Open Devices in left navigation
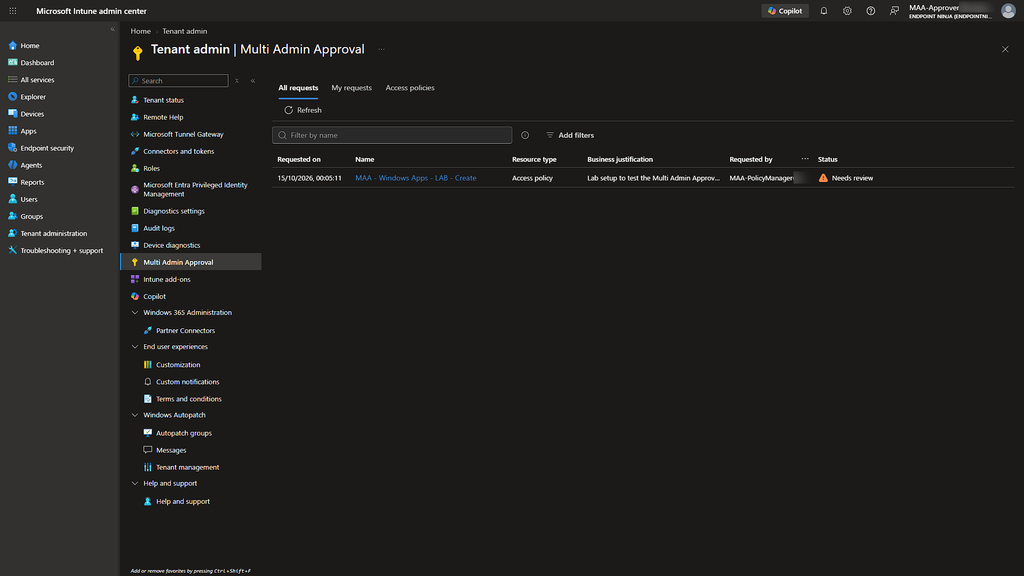Screen dimensions: 1024x576 pyautogui.click(x=32, y=114)
